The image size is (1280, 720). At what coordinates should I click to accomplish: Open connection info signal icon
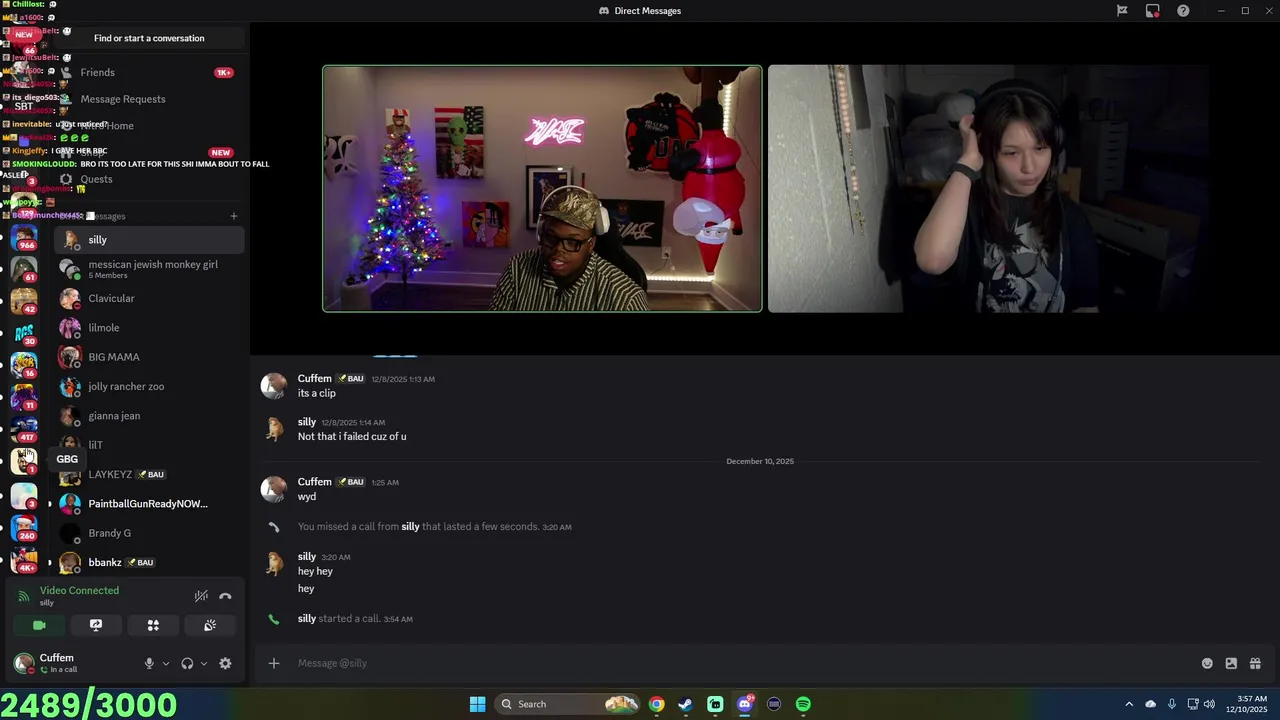[x=24, y=596]
